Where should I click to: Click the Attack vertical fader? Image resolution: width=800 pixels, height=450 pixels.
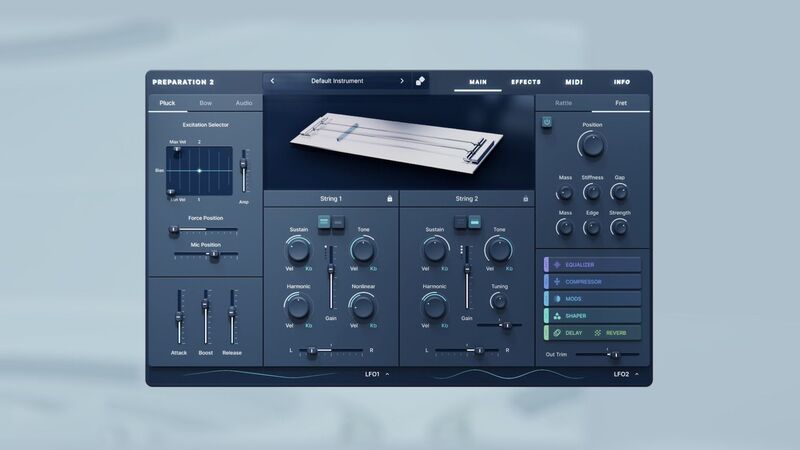click(179, 316)
